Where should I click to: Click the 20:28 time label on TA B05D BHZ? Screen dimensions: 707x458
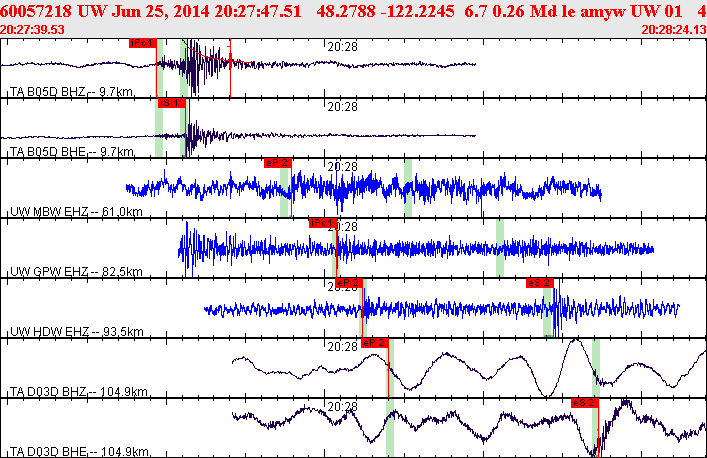point(342,47)
